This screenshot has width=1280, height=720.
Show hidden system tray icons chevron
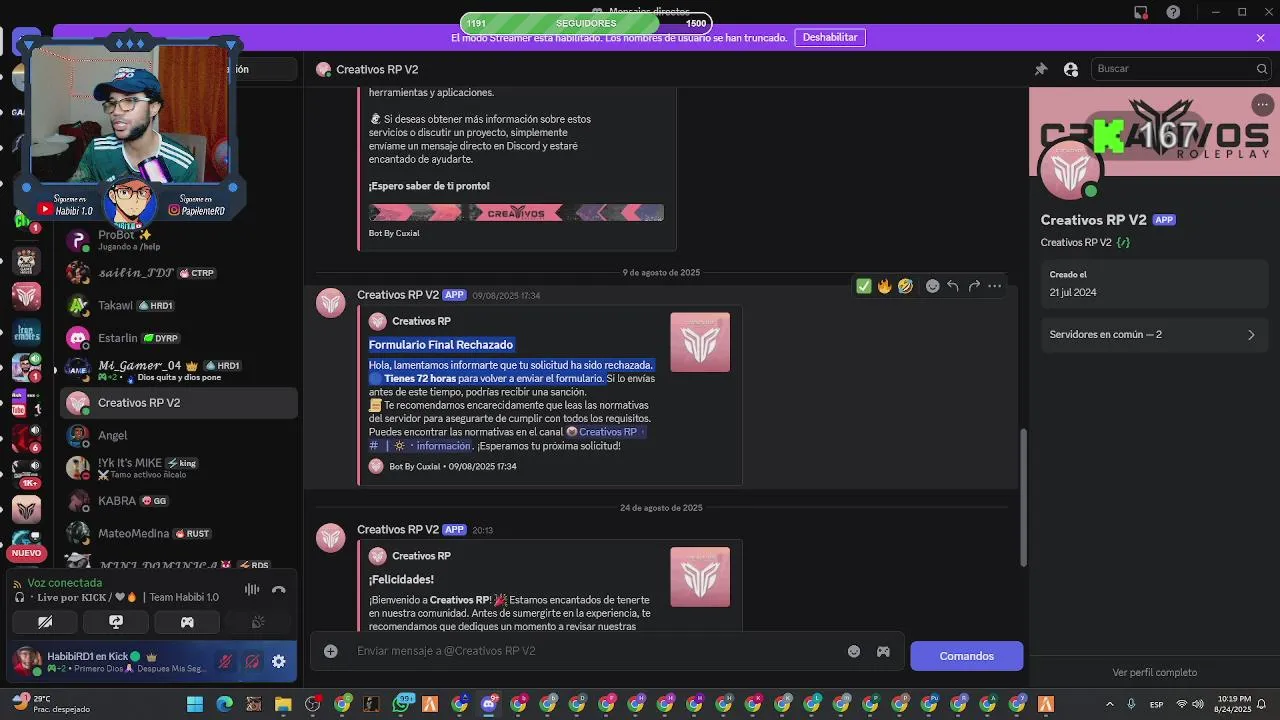[x=1110, y=705]
